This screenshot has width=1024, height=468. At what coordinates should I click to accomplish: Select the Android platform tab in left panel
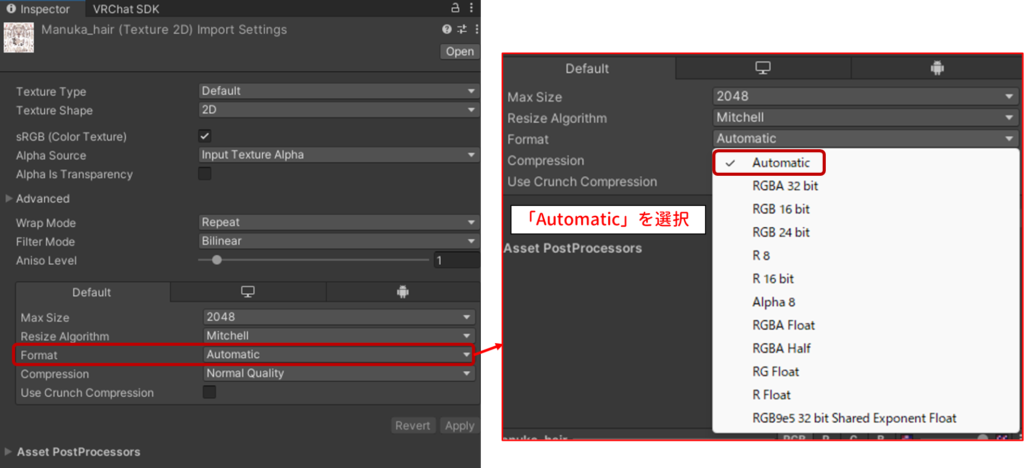tap(403, 292)
